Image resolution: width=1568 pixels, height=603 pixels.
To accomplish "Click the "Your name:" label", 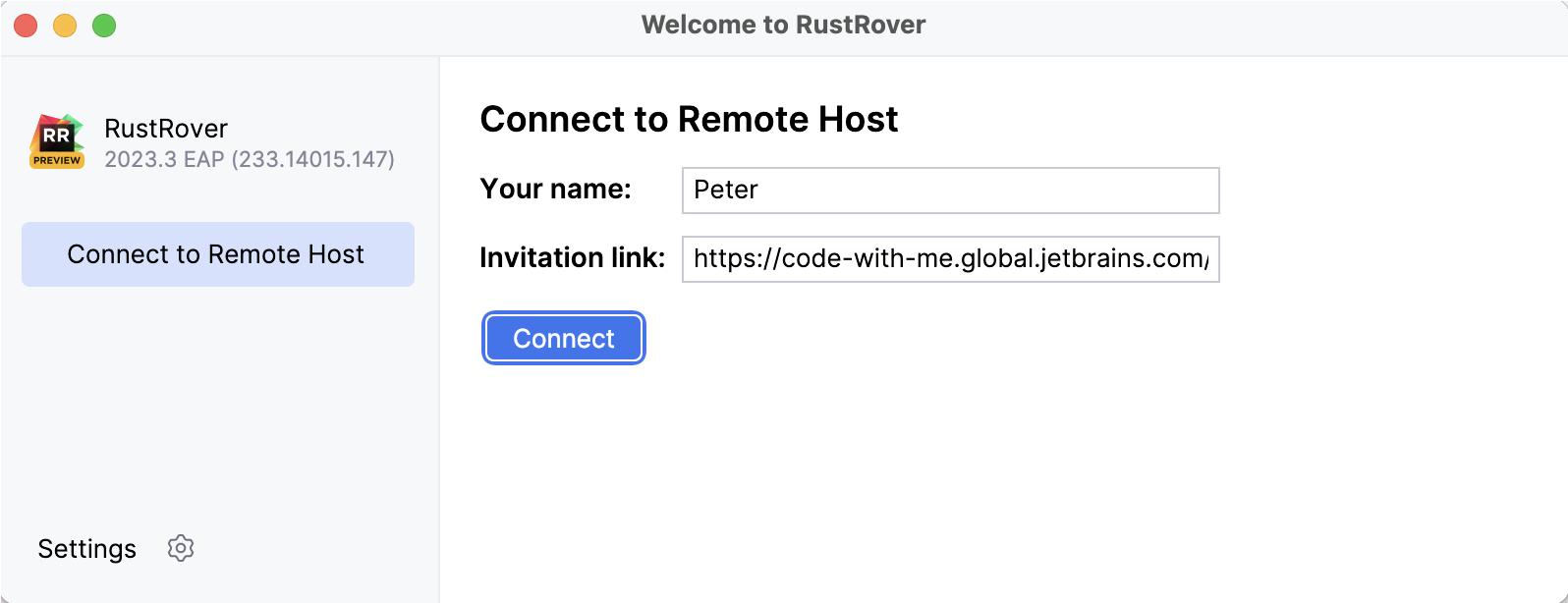I will (x=555, y=190).
